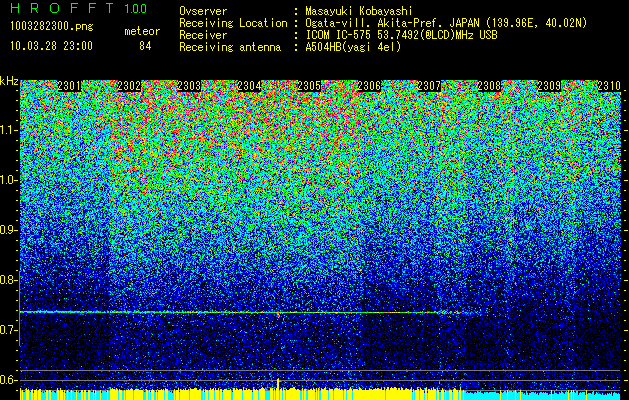Image resolution: width=629 pixels, height=400 pixels.
Task: Click the 2307 time marker
Action: point(429,86)
